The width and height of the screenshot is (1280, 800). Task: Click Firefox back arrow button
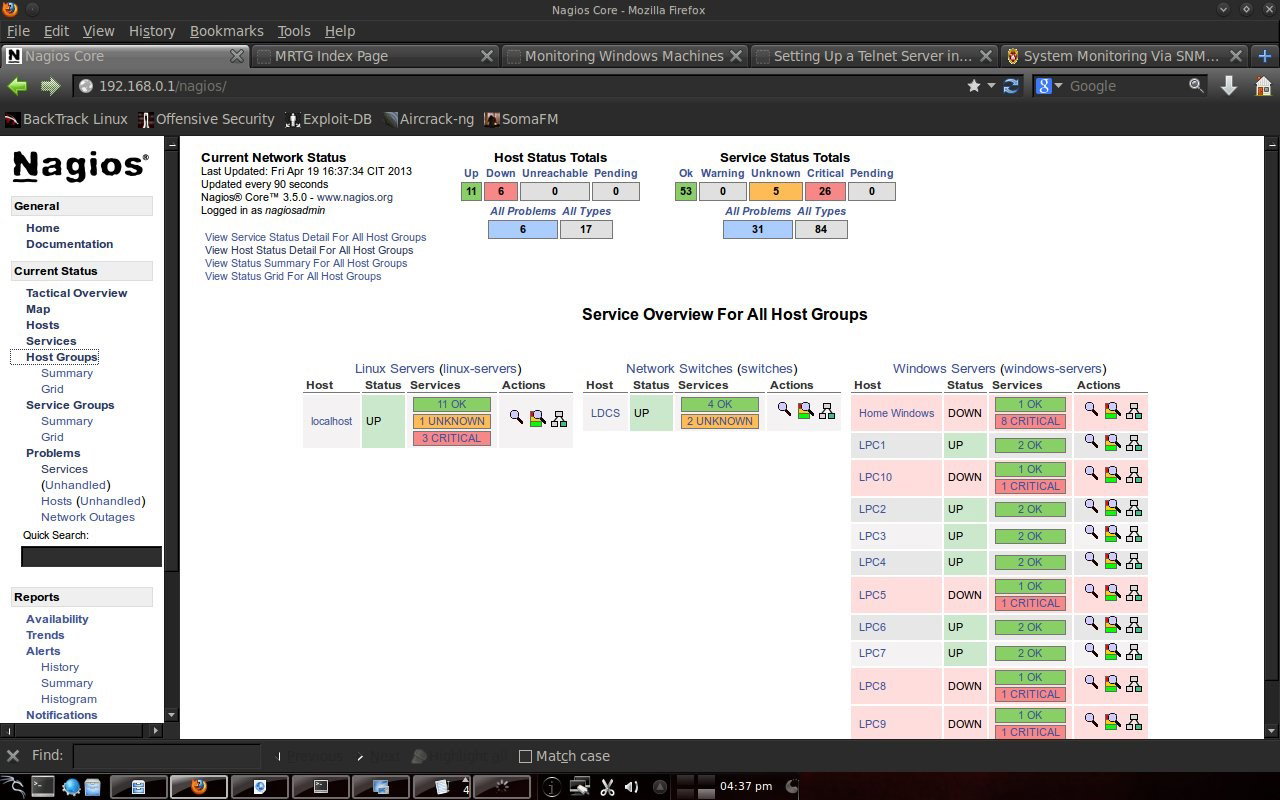tap(17, 86)
